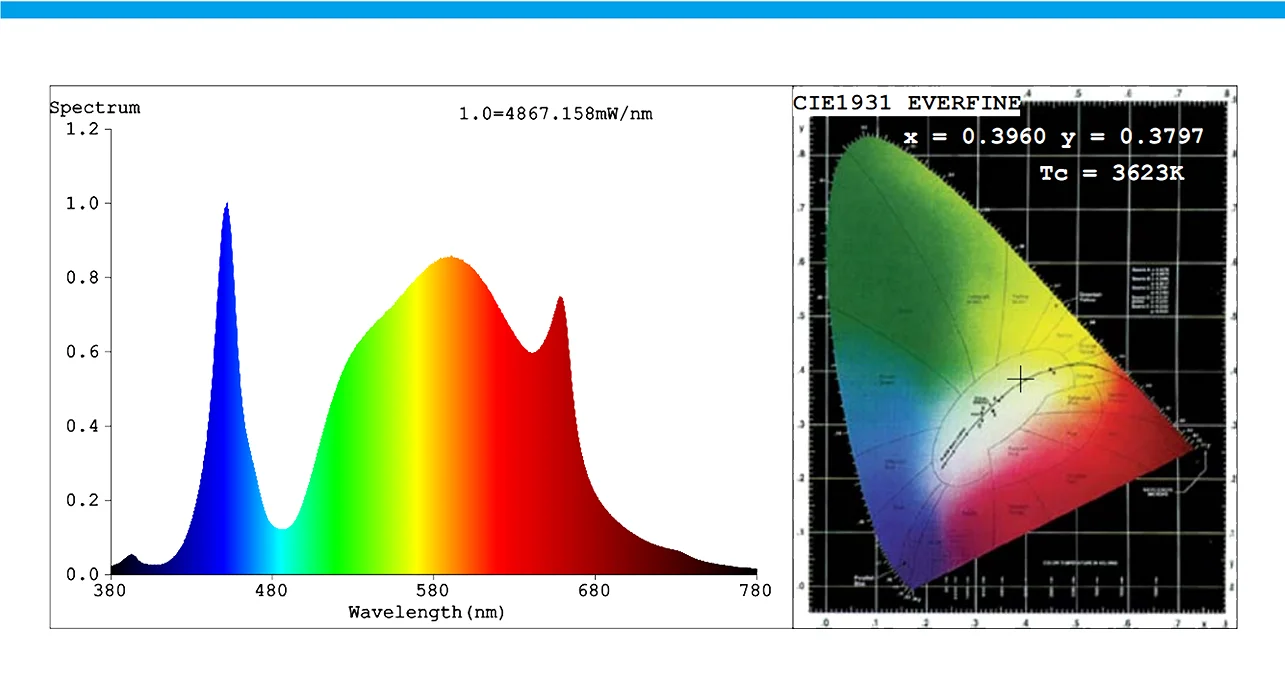
Task: Click the 780 wavelength axis label
Action: pyautogui.click(x=756, y=591)
